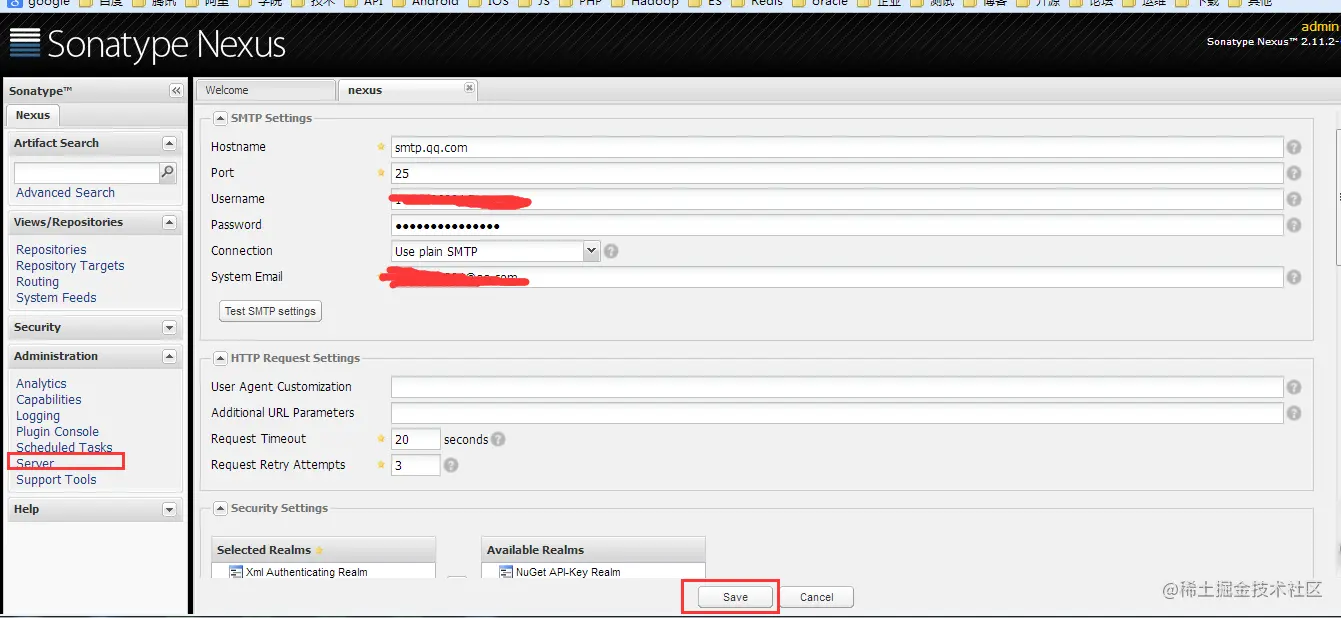This screenshot has height=618, width=1341.
Task: Click Test SMTP settings button
Action: pos(270,311)
